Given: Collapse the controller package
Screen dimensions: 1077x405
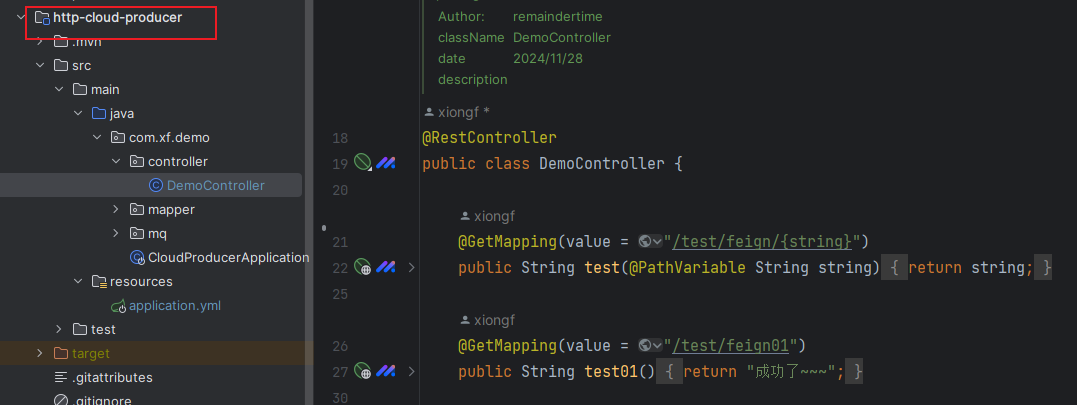Looking at the screenshot, I should (115, 161).
